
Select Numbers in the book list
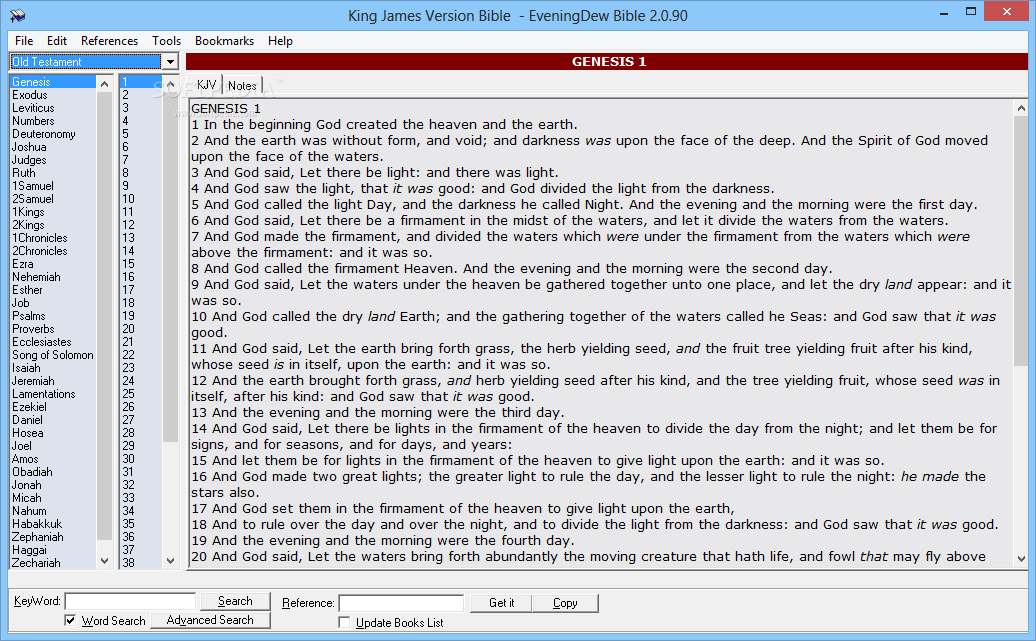(x=53, y=121)
